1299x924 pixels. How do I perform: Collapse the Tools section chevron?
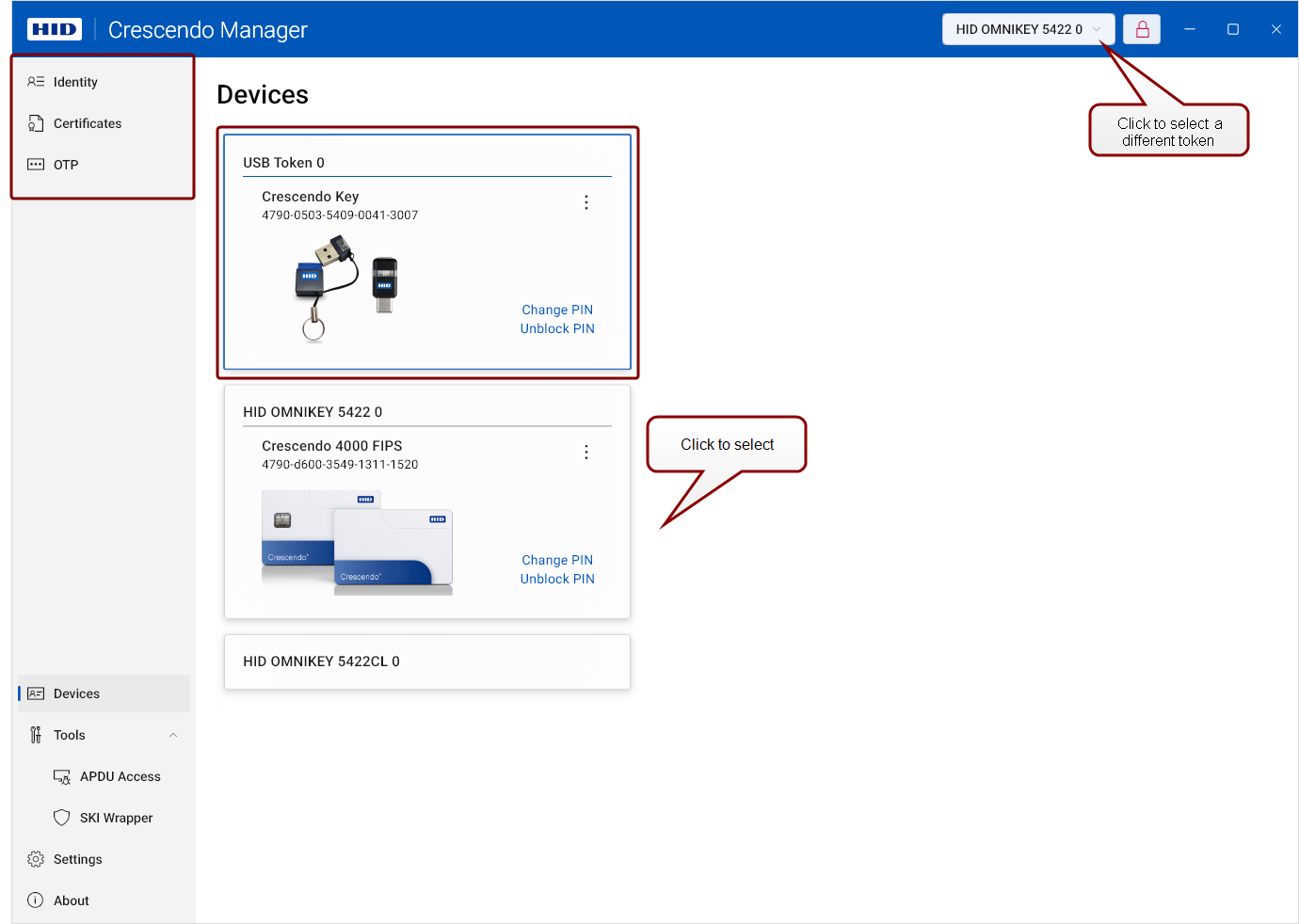(173, 735)
